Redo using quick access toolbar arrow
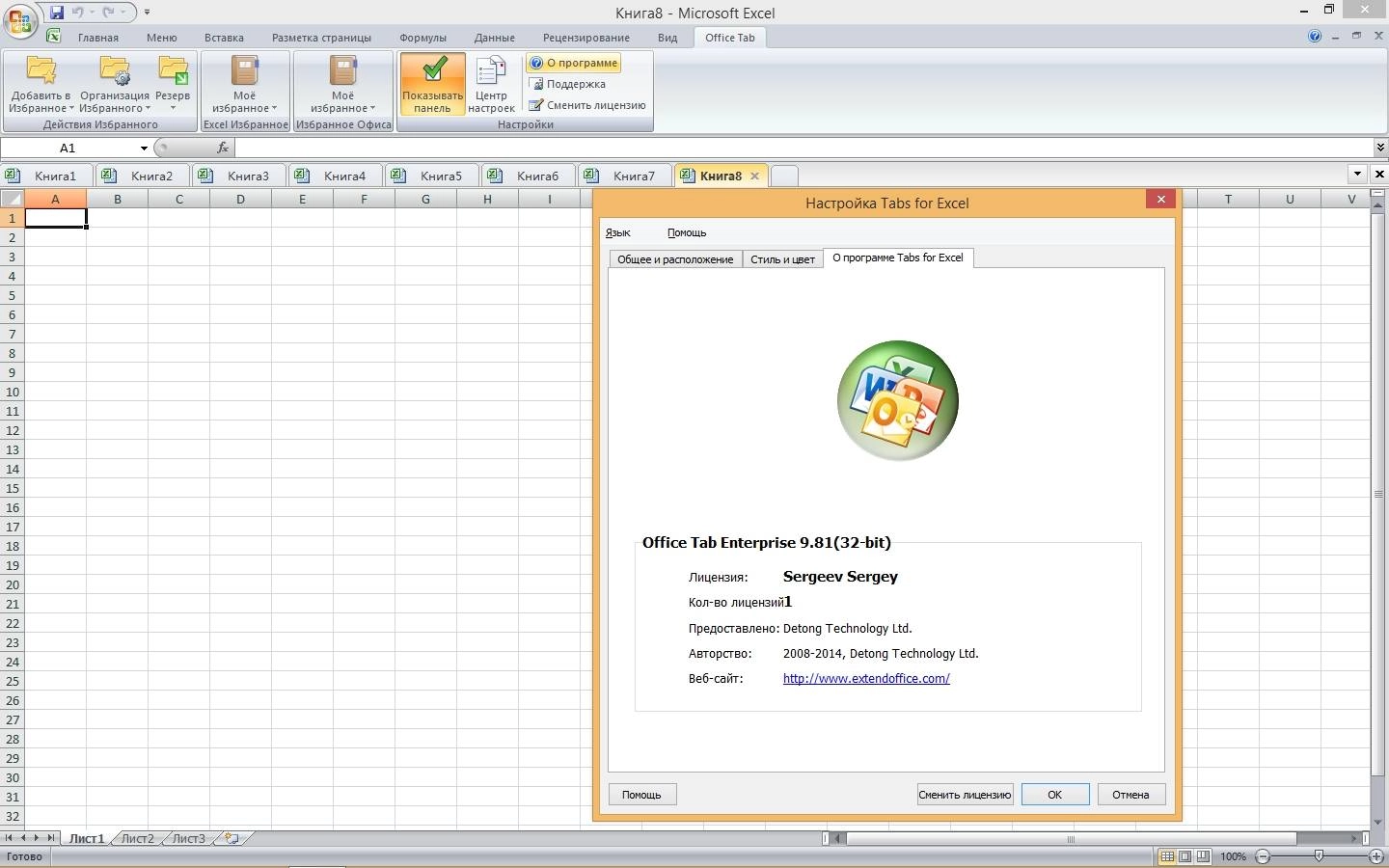Screen dimensions: 1389x868 (x=109, y=13)
